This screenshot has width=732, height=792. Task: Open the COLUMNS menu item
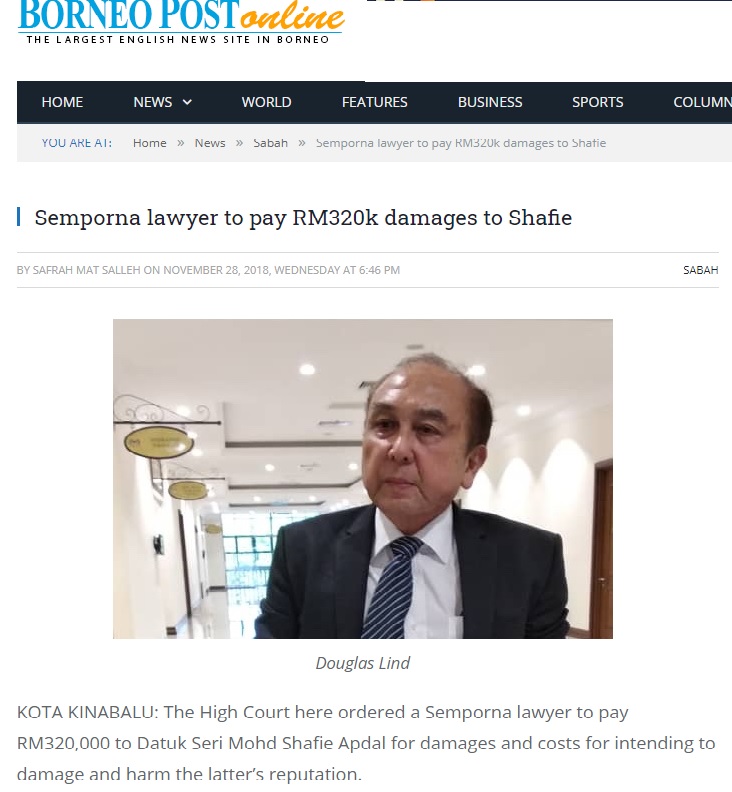click(702, 102)
